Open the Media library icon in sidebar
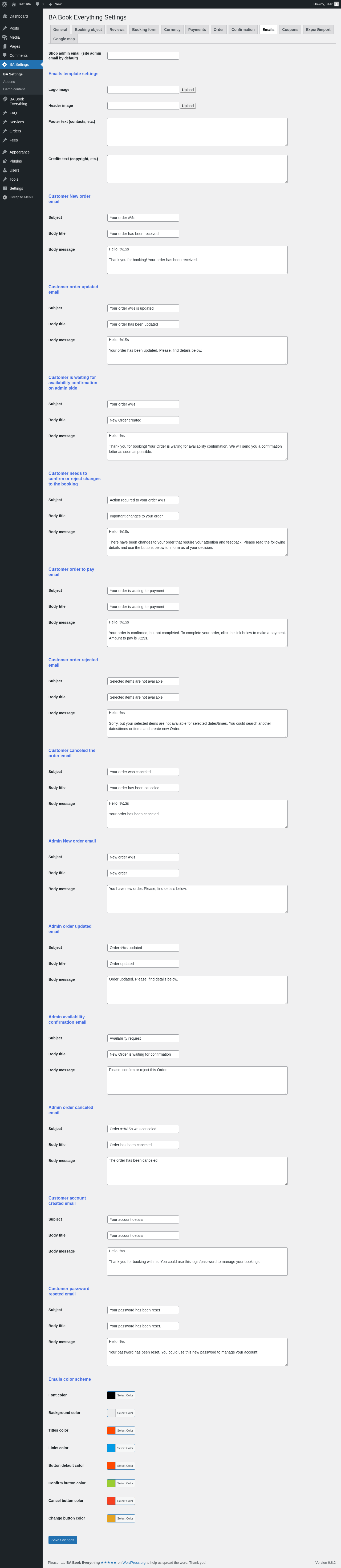 point(5,37)
